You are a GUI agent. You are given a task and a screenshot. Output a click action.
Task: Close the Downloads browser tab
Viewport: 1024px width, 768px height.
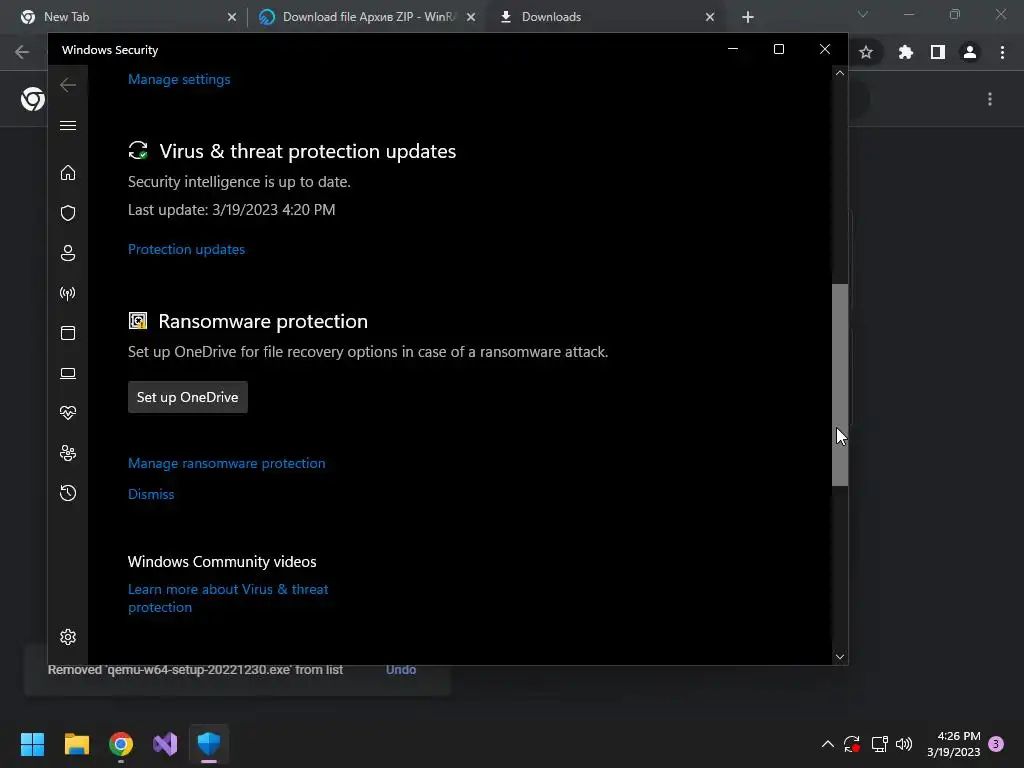coord(710,17)
